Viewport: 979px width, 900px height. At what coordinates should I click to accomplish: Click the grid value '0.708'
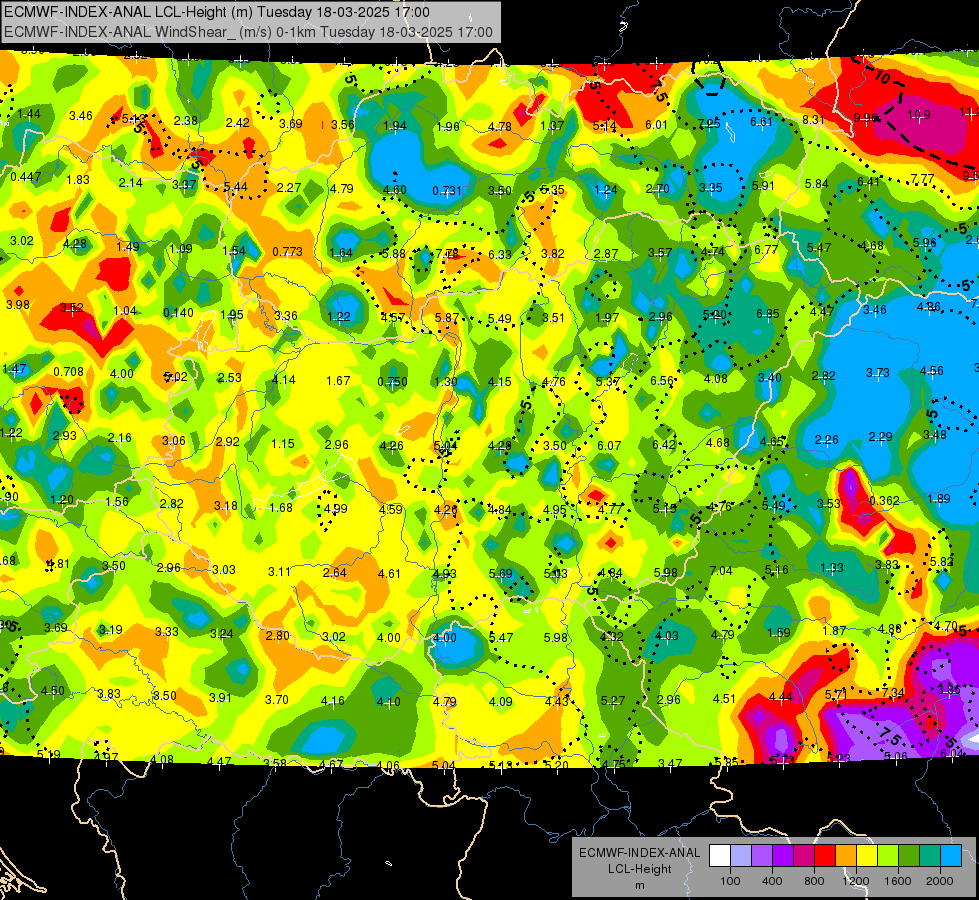pos(68,372)
